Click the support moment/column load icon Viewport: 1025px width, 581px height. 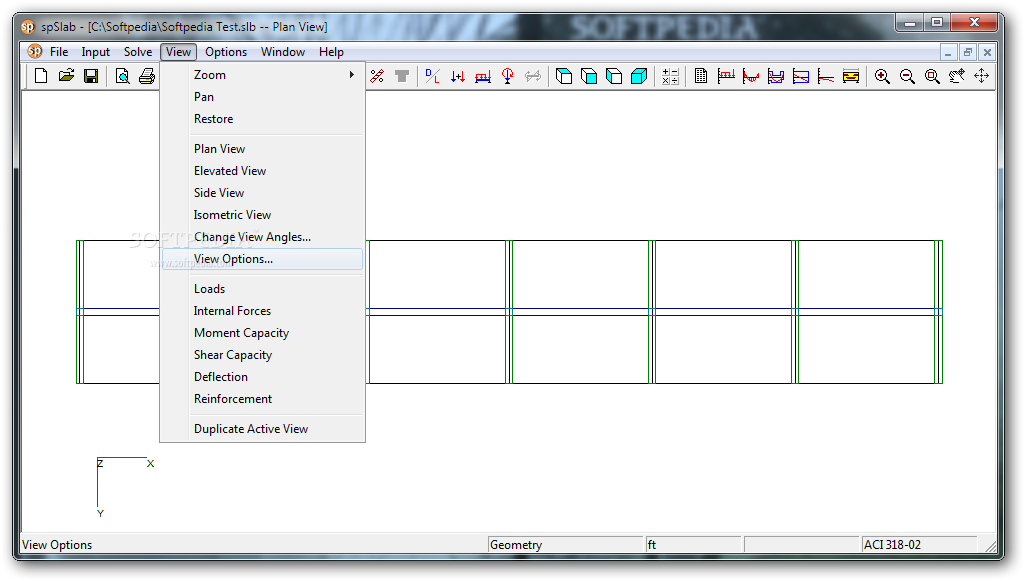(x=508, y=76)
